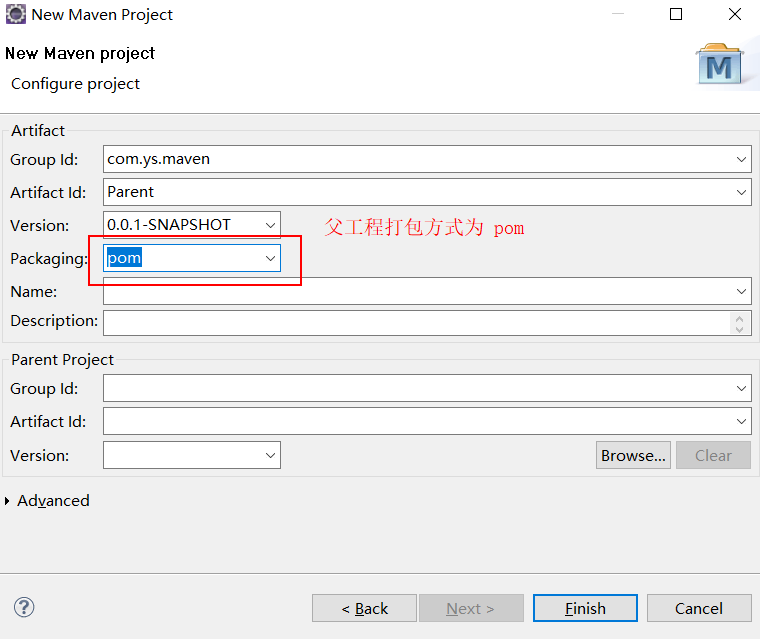Open the Packaging dropdown showing pom
Viewport: 760px width, 639px height.
point(270,258)
